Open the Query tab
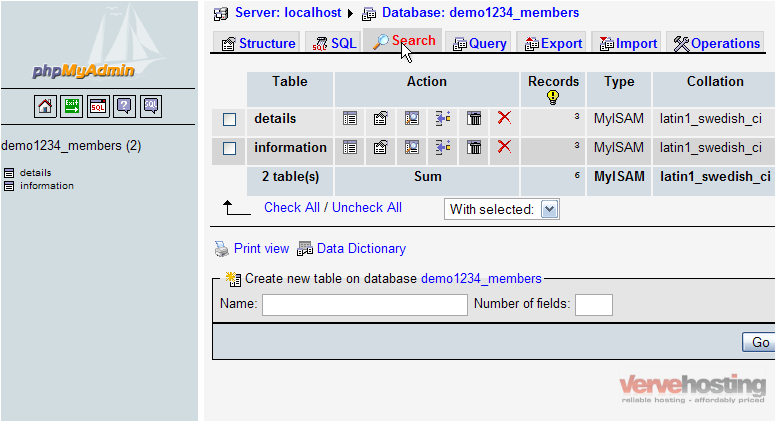Image resolution: width=776 pixels, height=422 pixels. 480,43
